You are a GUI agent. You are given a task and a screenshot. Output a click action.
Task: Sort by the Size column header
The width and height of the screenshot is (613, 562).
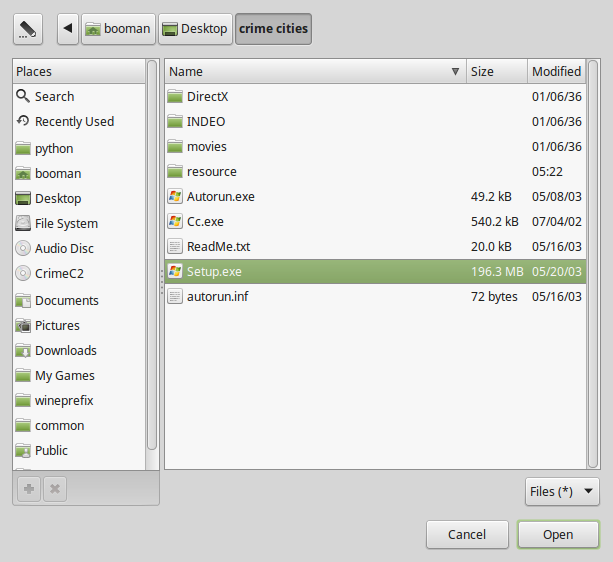(497, 72)
